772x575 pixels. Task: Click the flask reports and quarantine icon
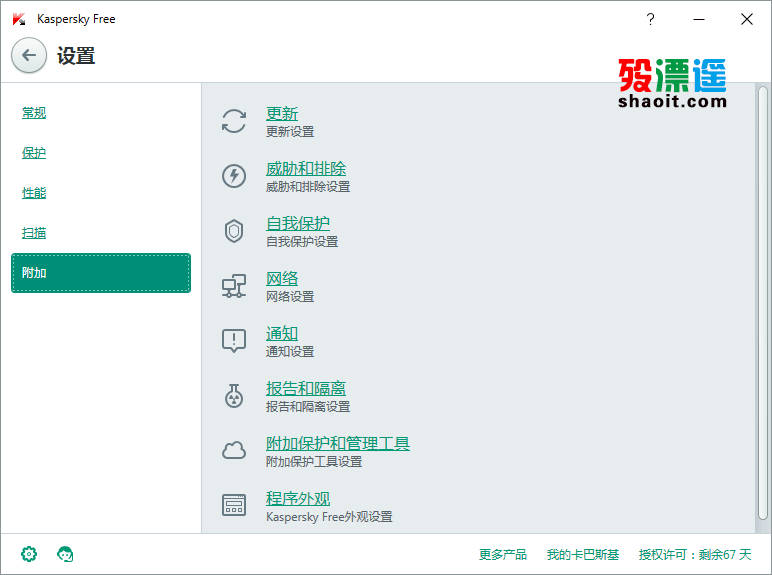coord(234,396)
